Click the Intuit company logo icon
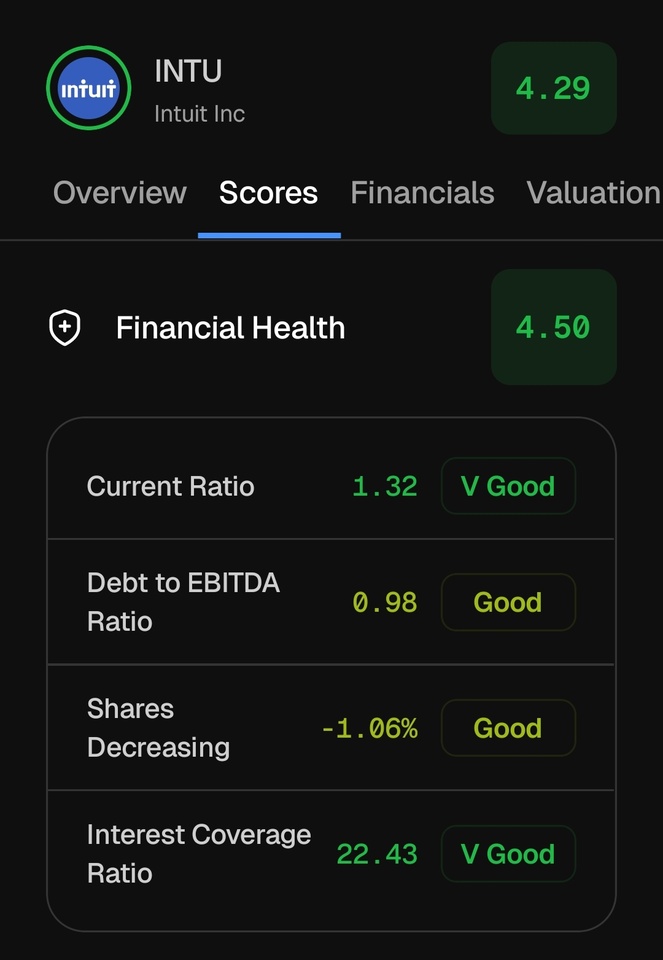This screenshot has height=960, width=663. [89, 88]
